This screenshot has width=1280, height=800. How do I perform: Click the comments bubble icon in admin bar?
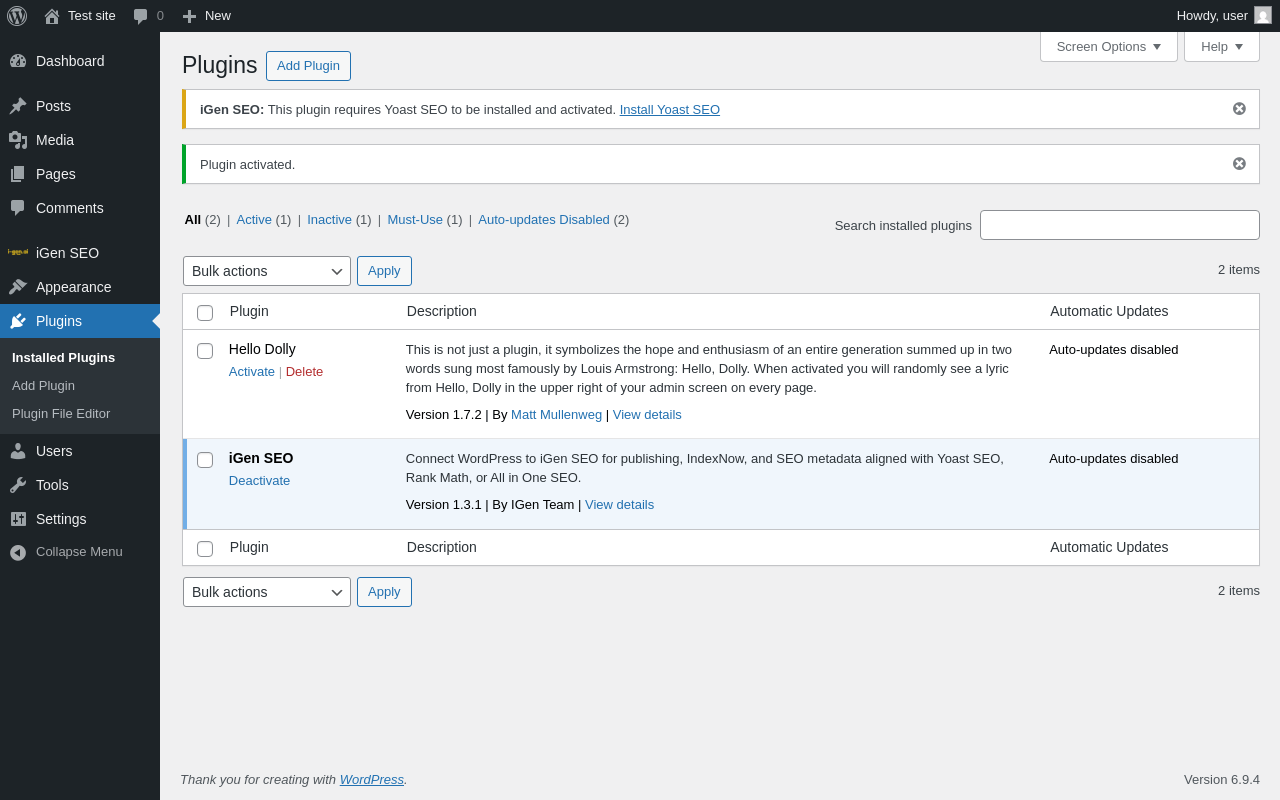click(x=141, y=16)
